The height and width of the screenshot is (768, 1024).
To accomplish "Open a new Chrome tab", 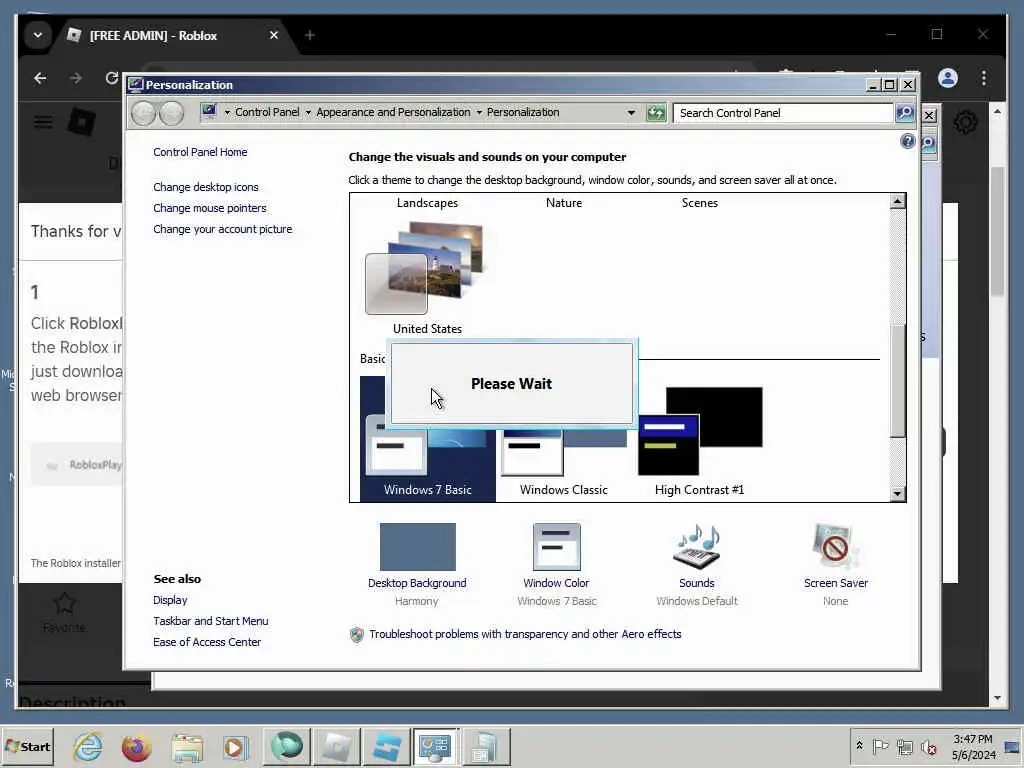I will [310, 35].
